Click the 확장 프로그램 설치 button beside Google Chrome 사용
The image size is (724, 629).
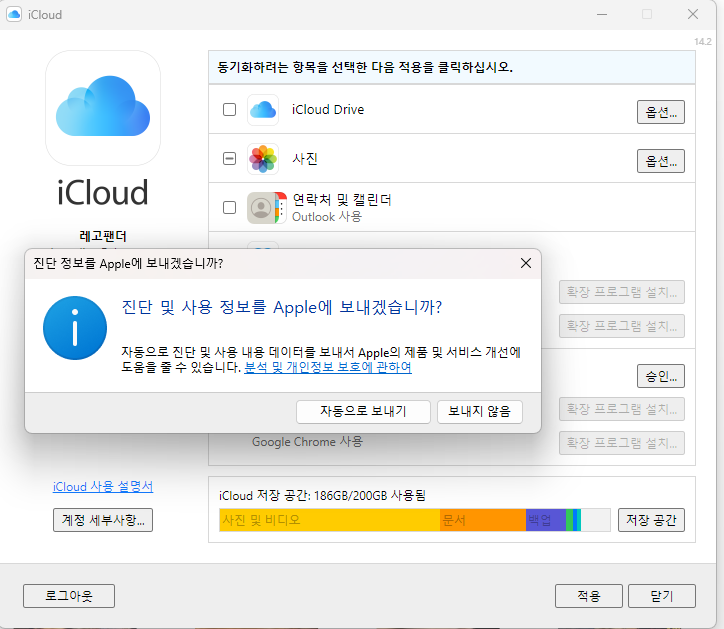621,443
